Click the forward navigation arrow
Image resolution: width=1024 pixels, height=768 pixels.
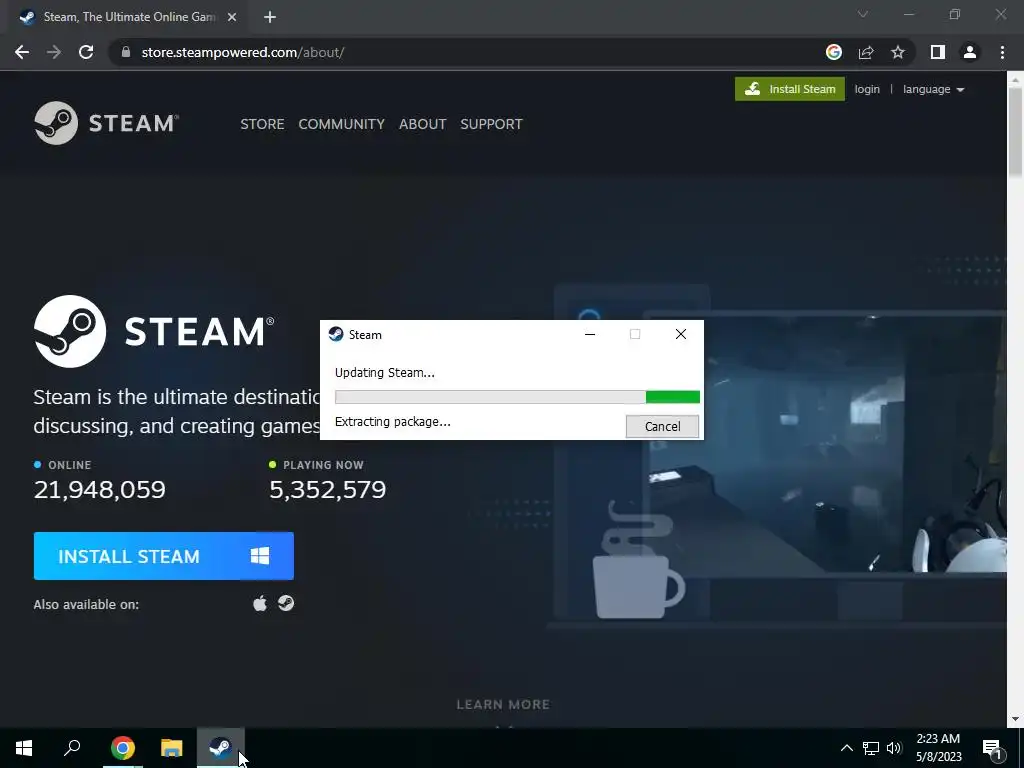point(54,52)
